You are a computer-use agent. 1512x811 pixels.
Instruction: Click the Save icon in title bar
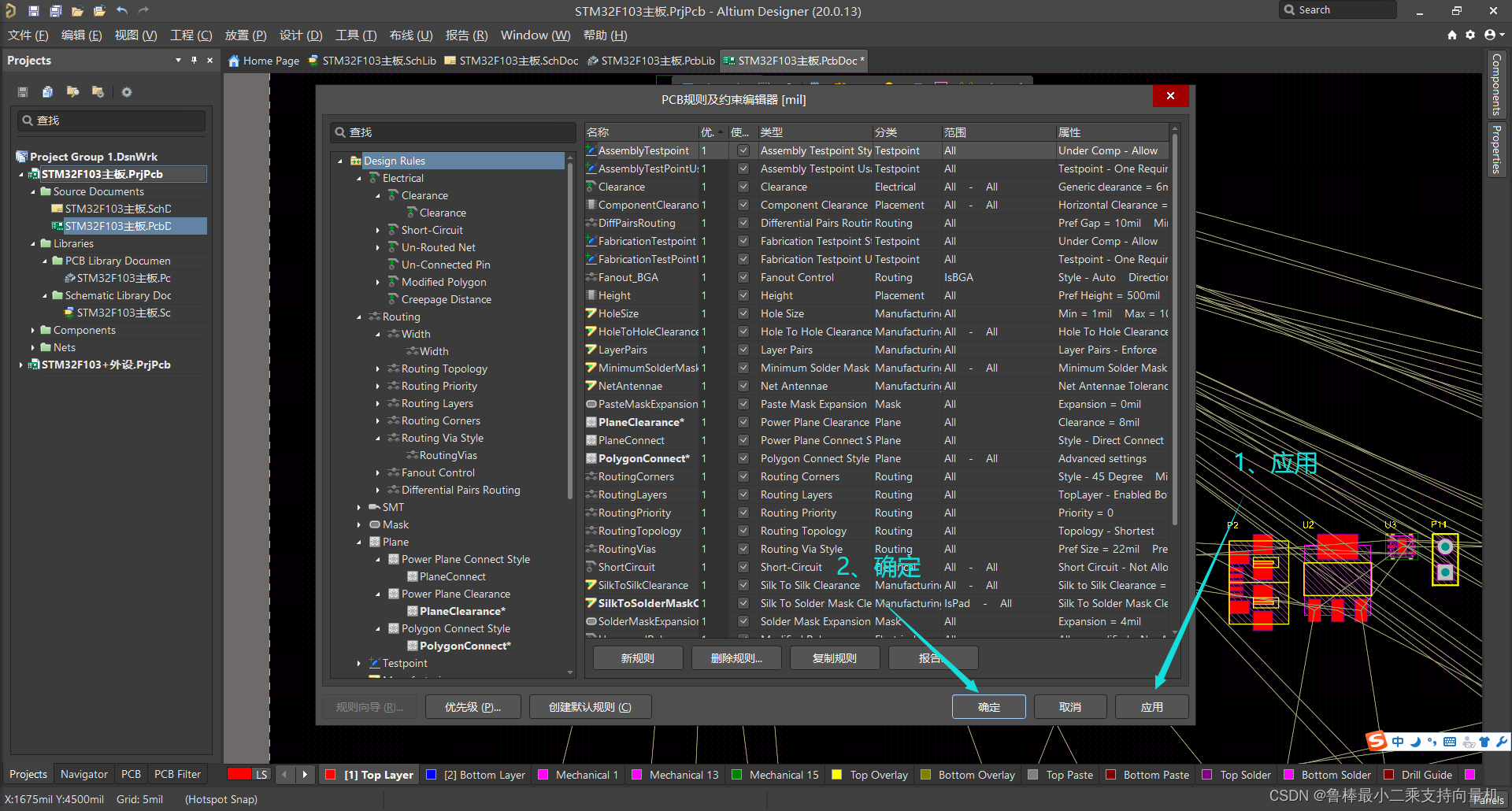point(33,11)
